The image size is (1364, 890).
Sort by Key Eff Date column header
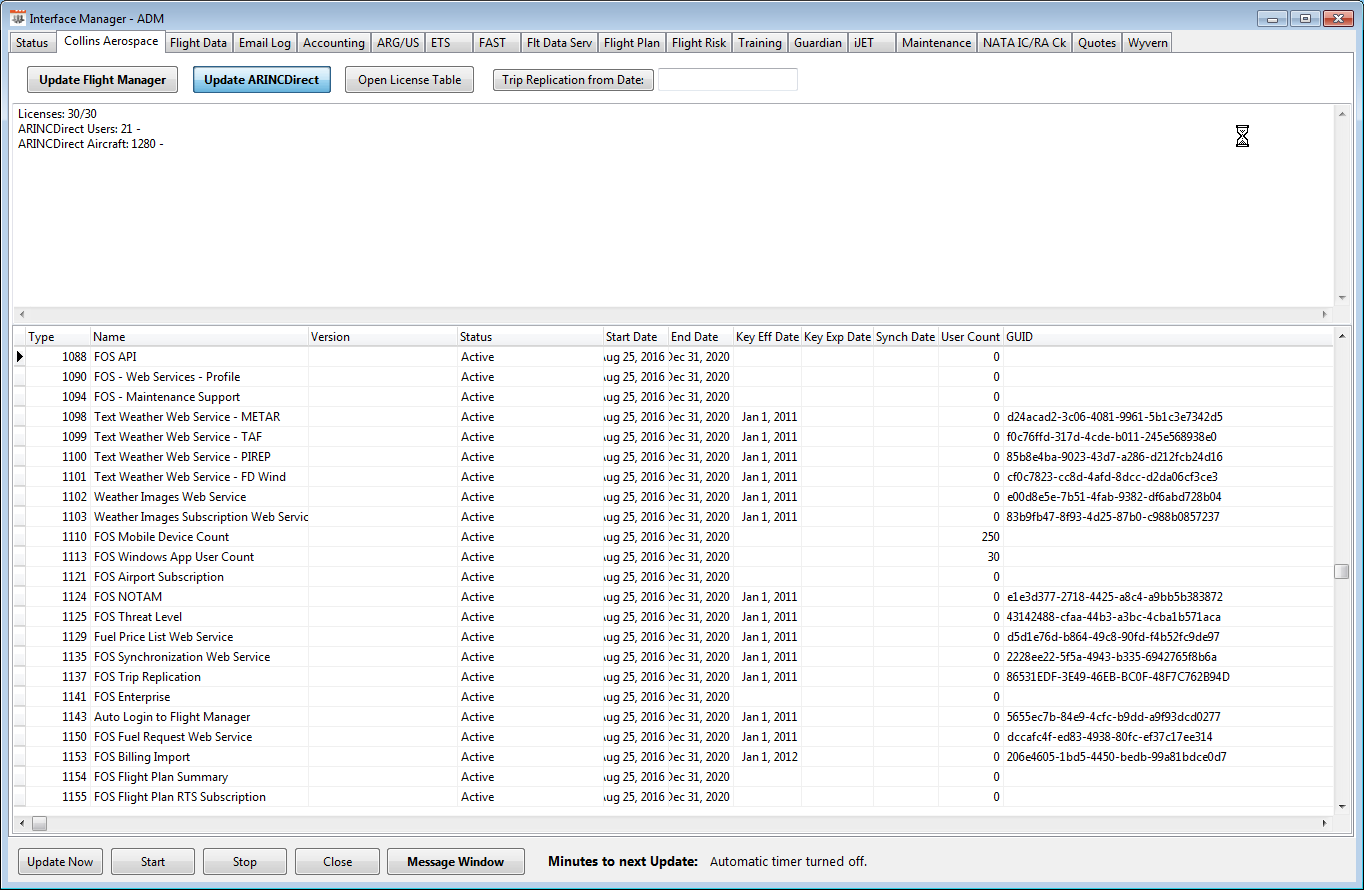(x=767, y=337)
